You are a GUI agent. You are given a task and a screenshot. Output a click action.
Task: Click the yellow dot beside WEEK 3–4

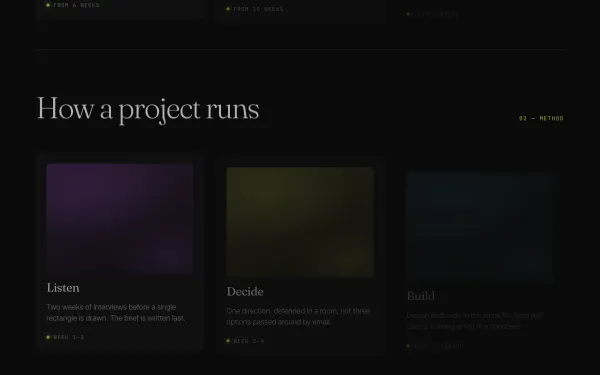point(228,341)
